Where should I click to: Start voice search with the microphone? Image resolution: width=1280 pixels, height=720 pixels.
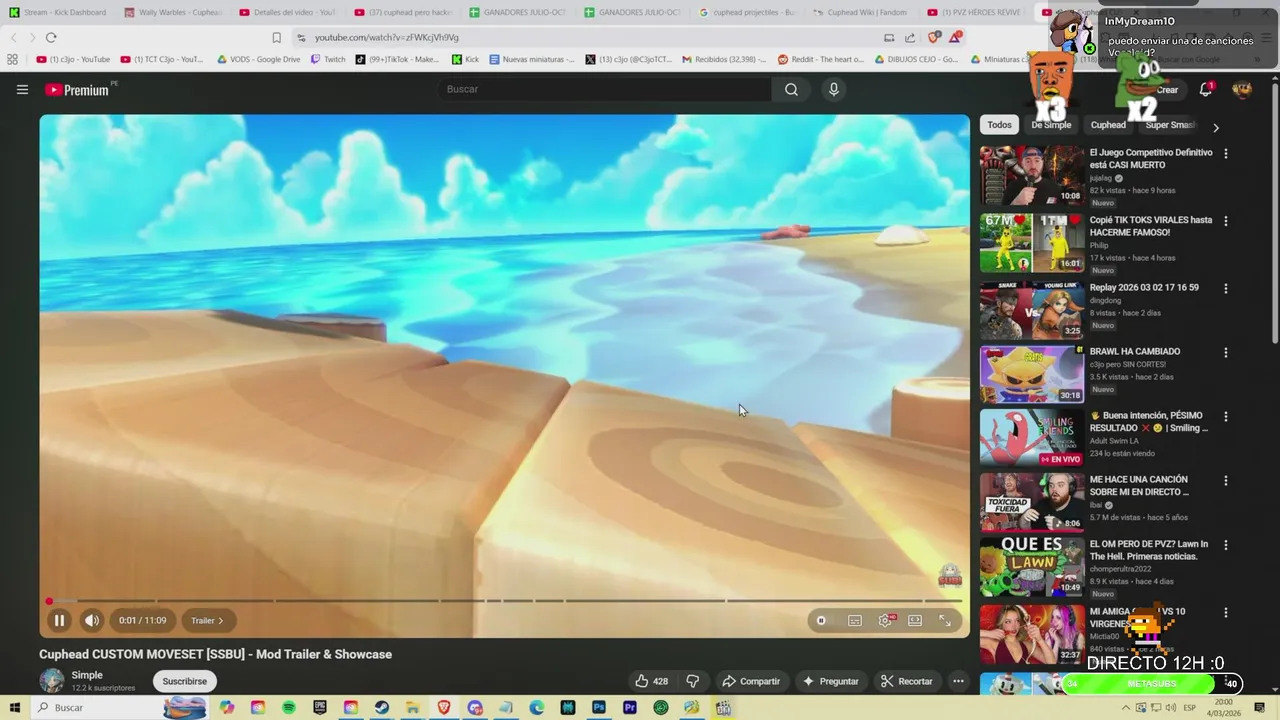click(834, 90)
